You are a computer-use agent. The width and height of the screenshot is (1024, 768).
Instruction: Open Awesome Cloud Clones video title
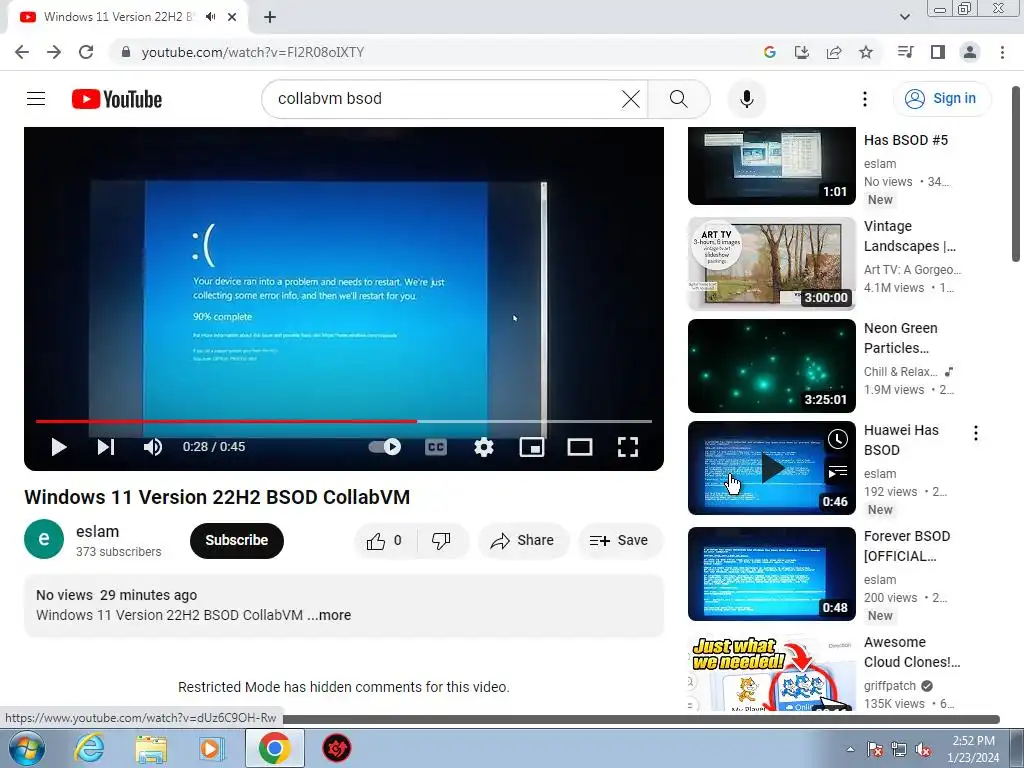(x=912, y=652)
